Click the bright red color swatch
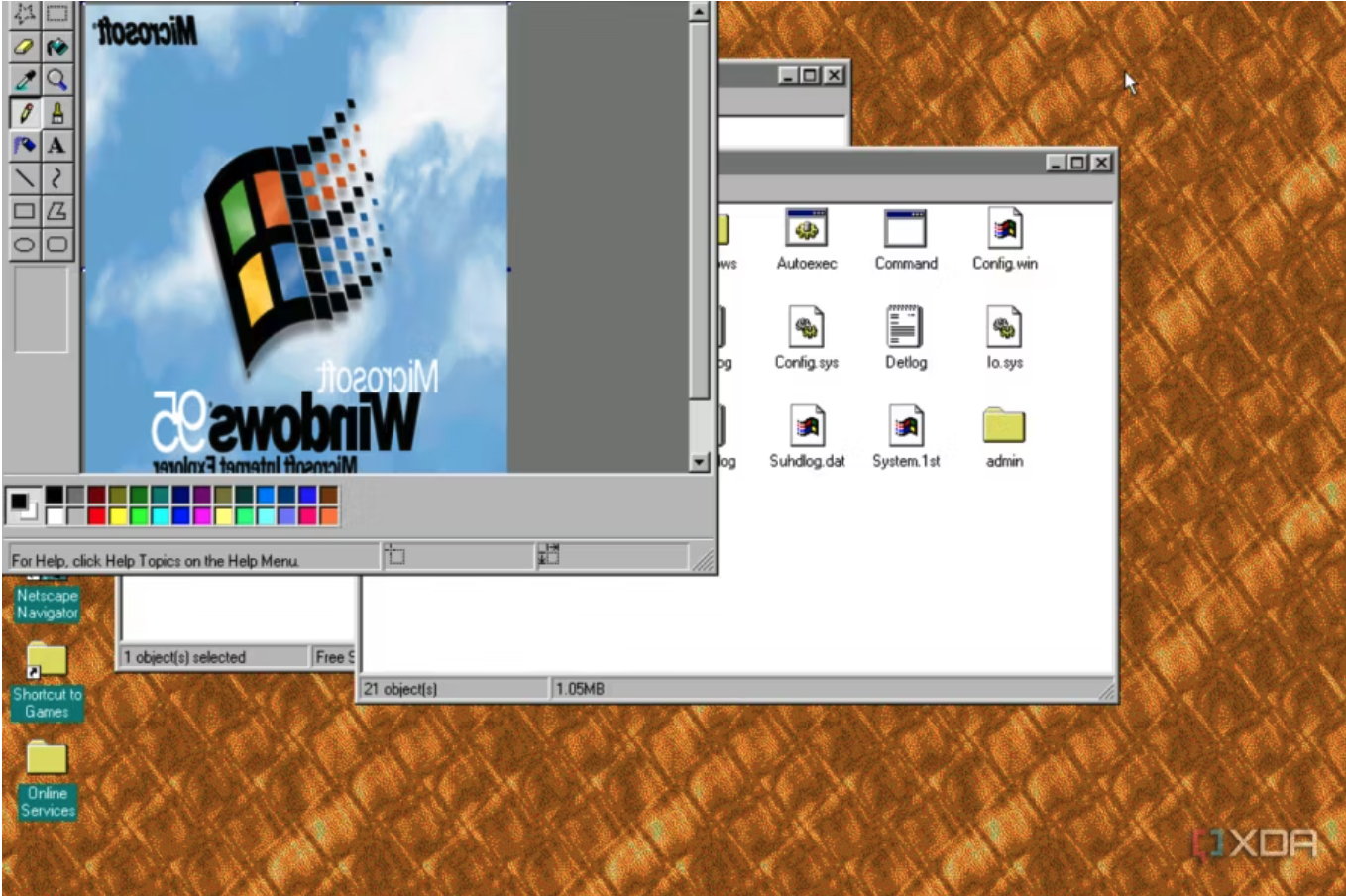Image resolution: width=1346 pixels, height=896 pixels. (x=96, y=515)
